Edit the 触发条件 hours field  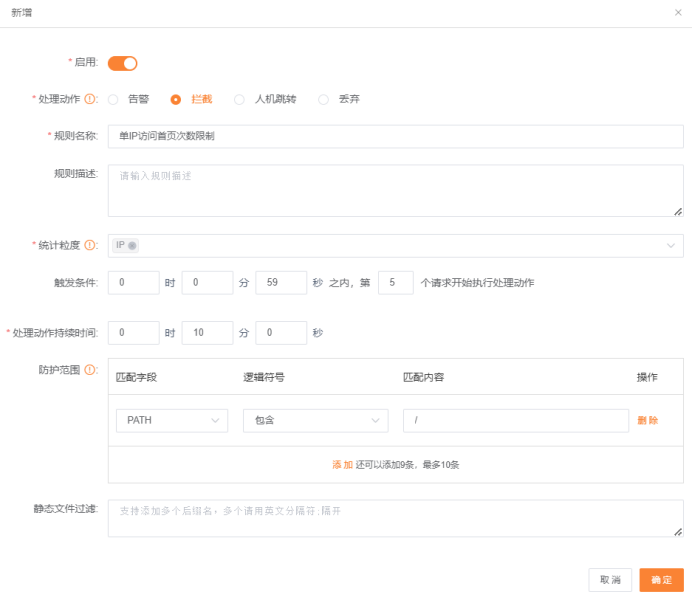tap(134, 282)
